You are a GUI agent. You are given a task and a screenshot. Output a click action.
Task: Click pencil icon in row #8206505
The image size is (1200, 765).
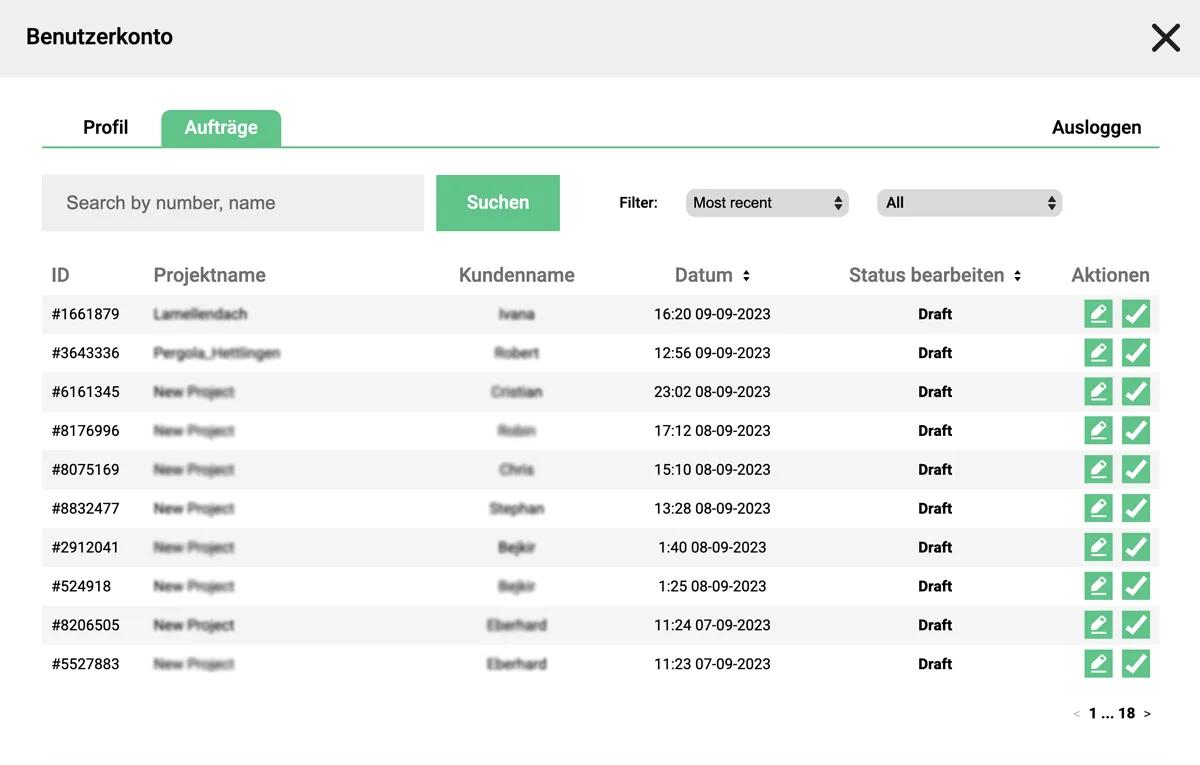(x=1098, y=626)
